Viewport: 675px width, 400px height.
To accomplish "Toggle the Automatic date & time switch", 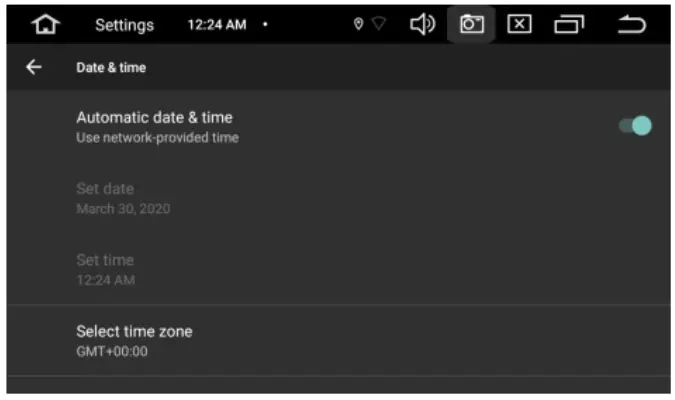I will point(635,126).
